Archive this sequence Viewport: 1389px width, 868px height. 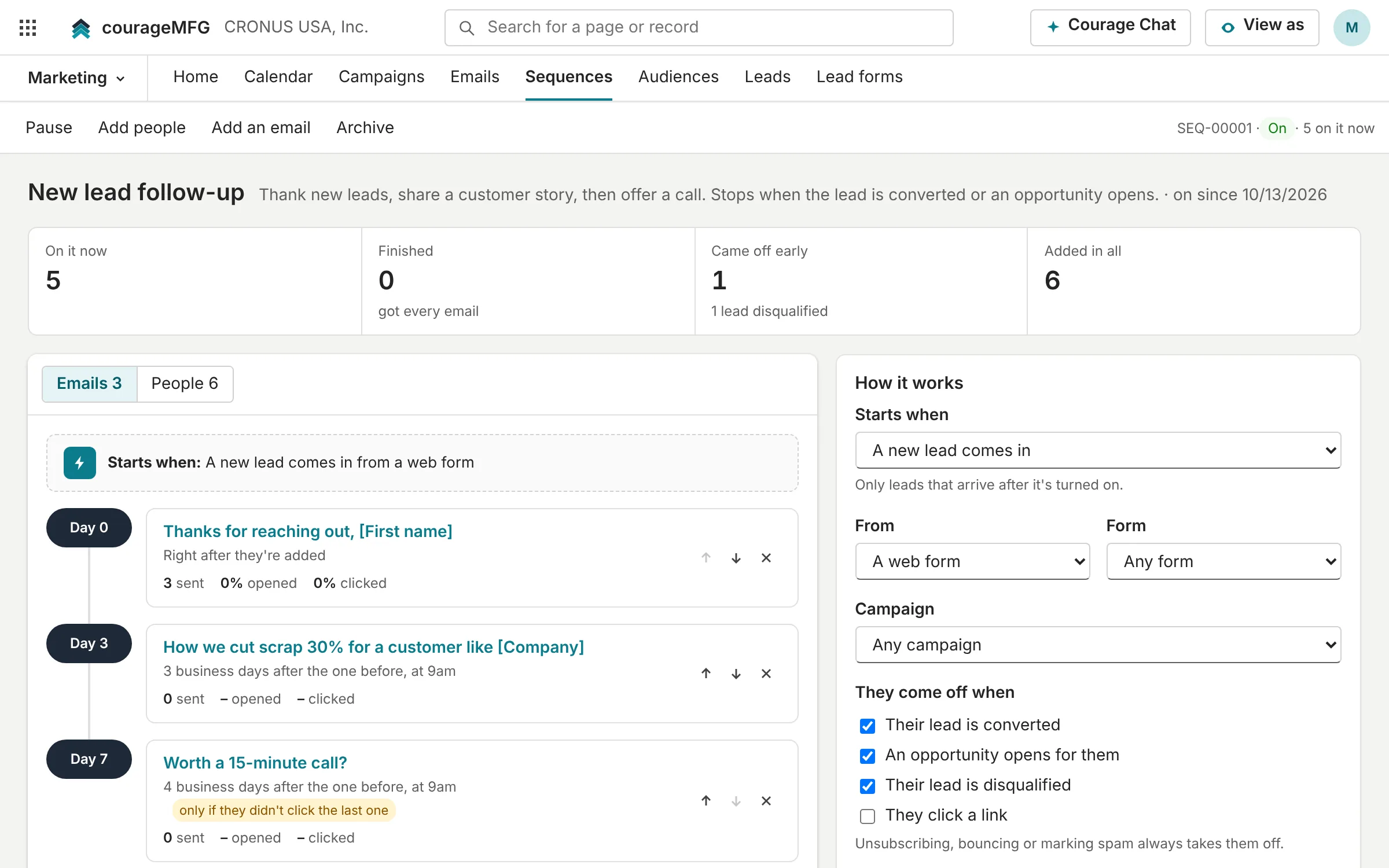click(x=365, y=127)
